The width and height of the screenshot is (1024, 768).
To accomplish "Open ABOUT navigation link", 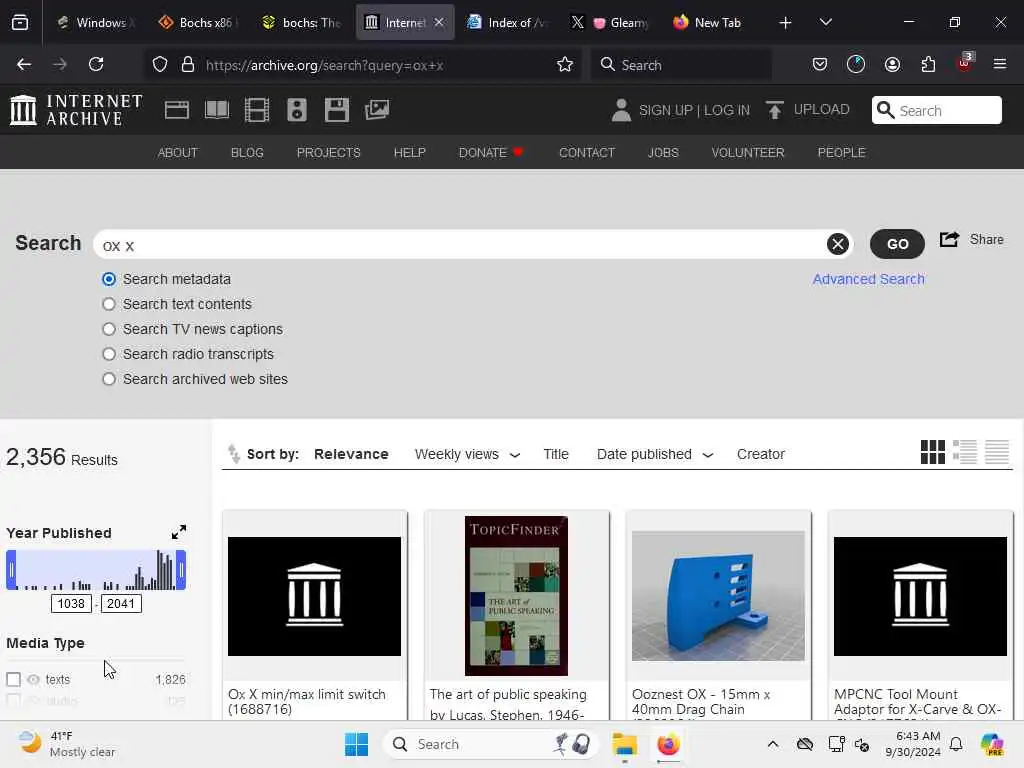I will point(178,152).
